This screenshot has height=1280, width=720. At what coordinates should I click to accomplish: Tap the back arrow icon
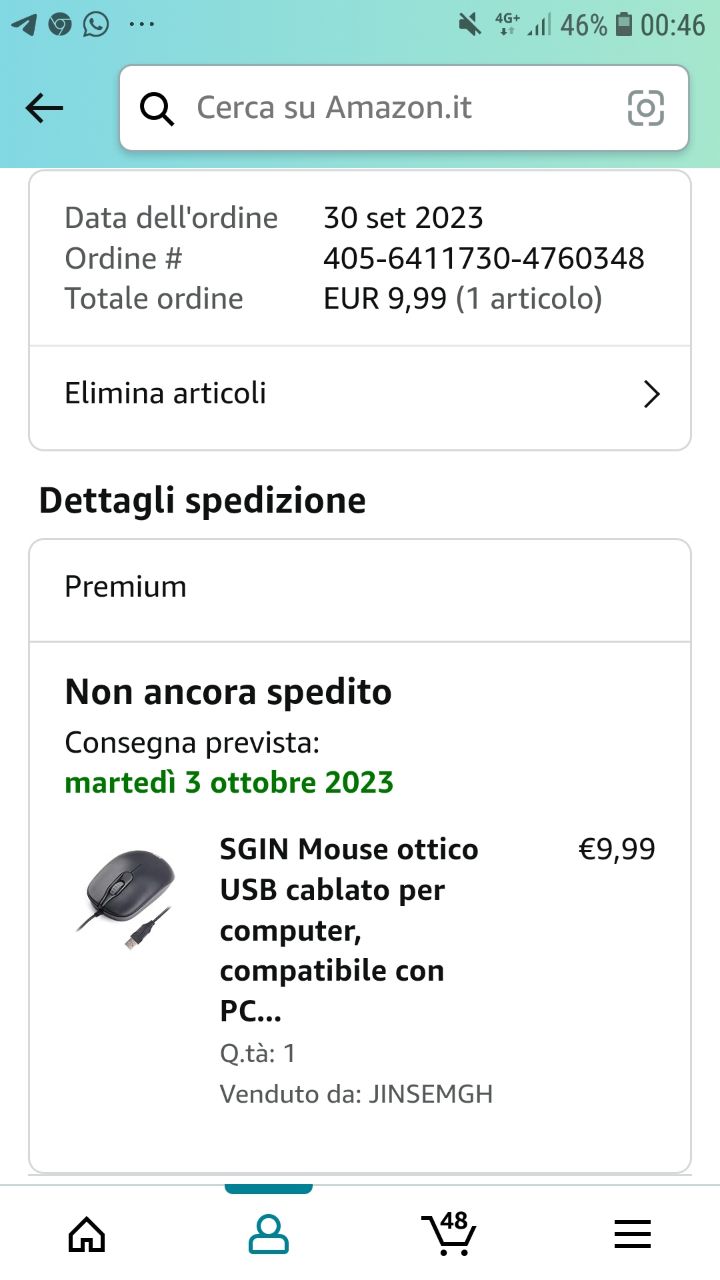44,108
